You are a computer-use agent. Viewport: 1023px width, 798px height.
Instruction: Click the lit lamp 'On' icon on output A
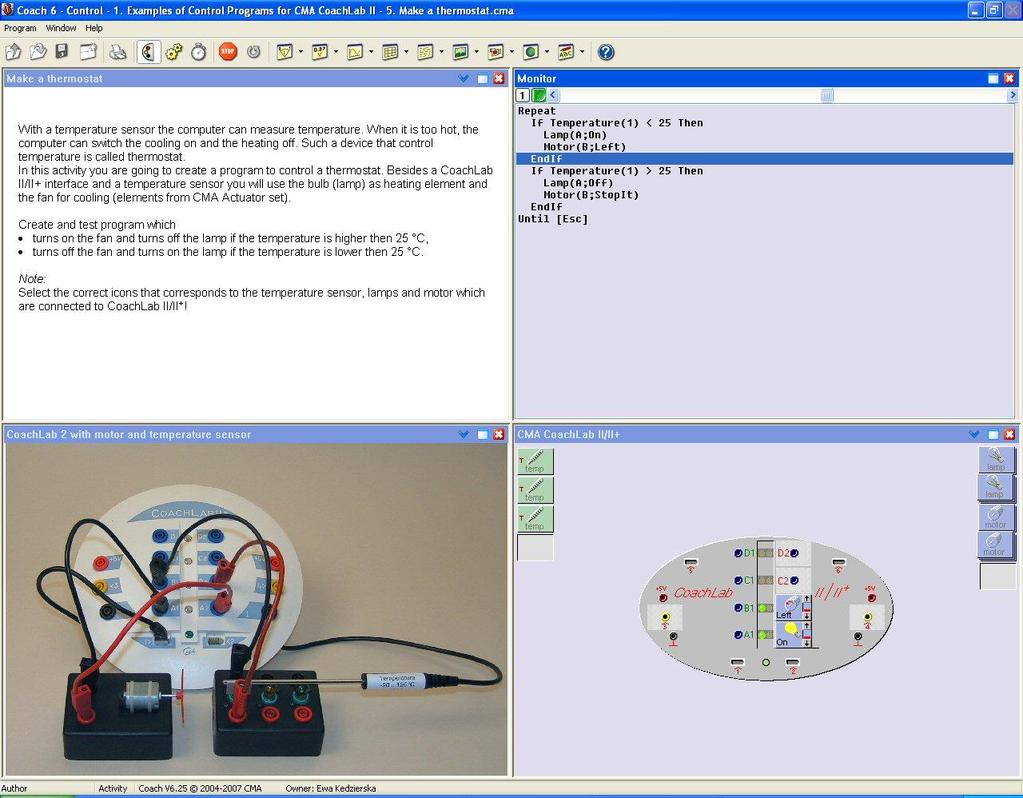click(788, 634)
